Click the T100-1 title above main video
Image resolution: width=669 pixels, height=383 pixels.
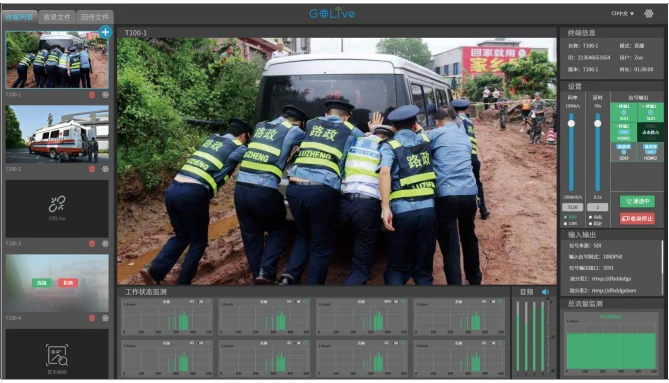[135, 33]
